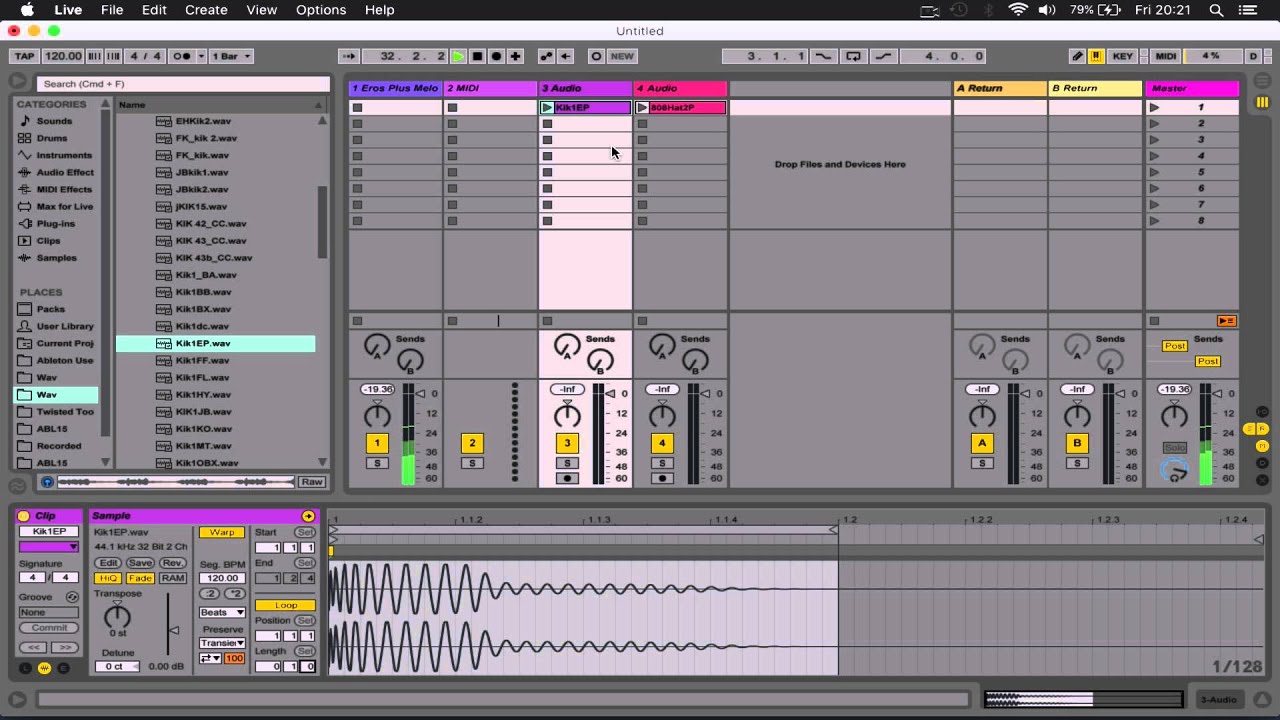The height and width of the screenshot is (720, 1280).
Task: Toggle the Arrangement Loop switch
Action: [853, 56]
